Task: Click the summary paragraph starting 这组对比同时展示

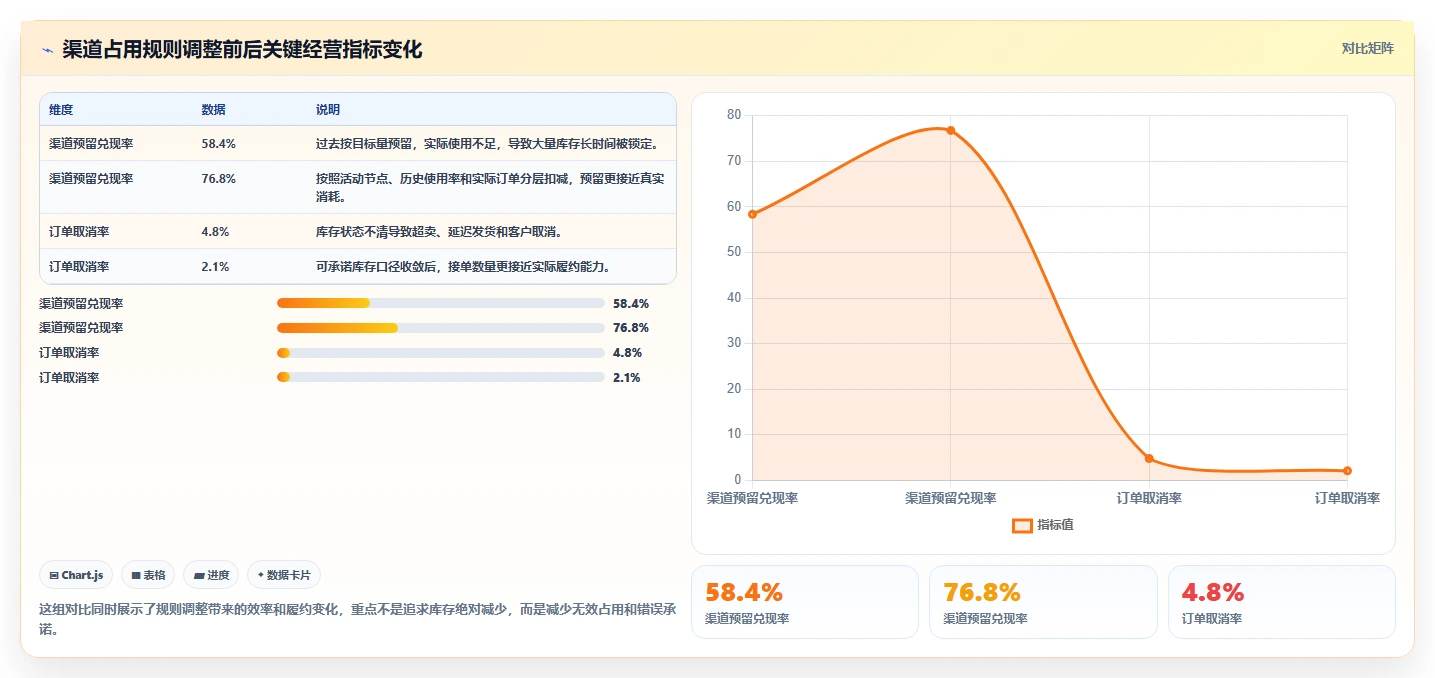Action: pos(358,619)
